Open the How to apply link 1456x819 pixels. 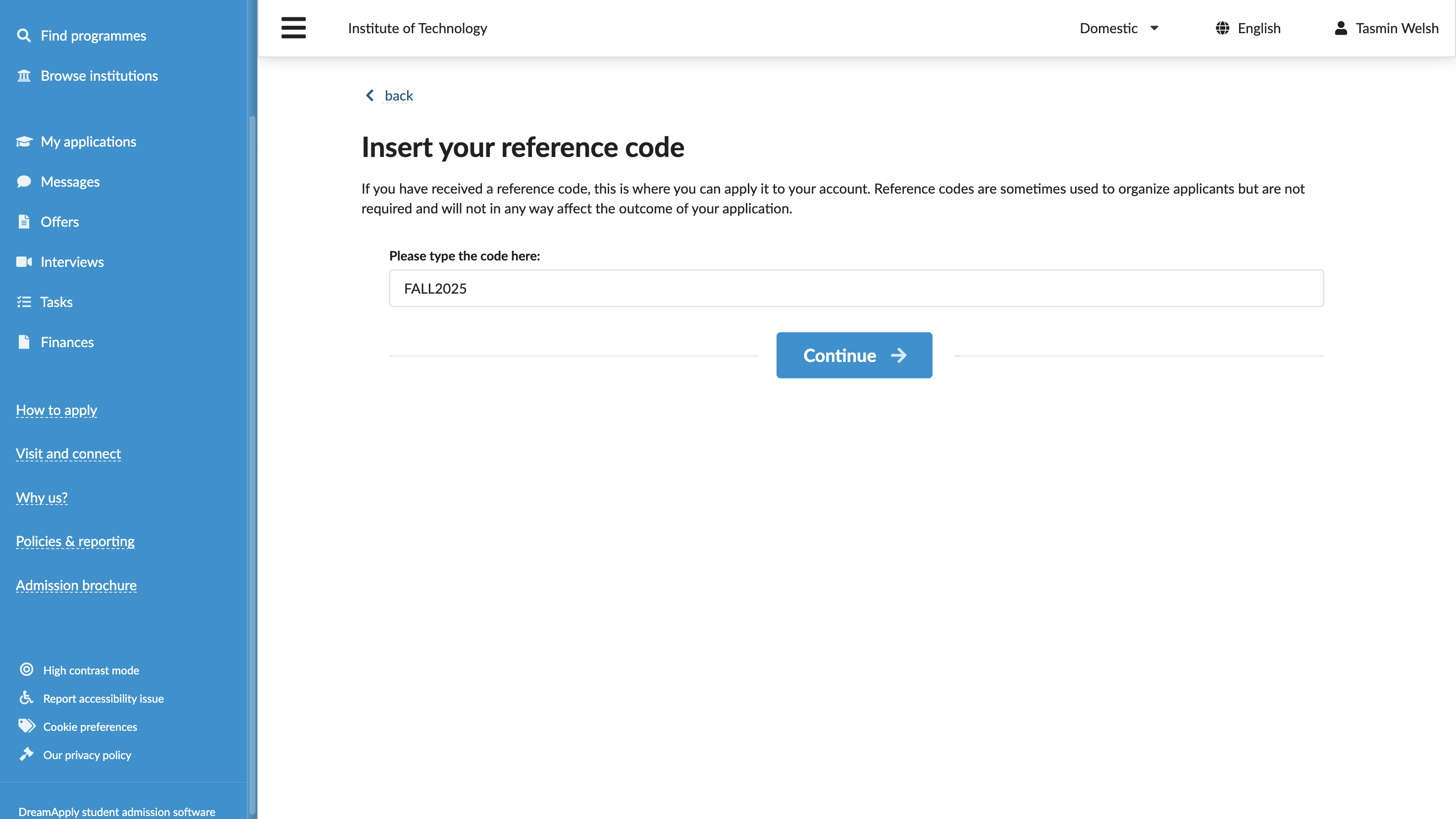56,410
